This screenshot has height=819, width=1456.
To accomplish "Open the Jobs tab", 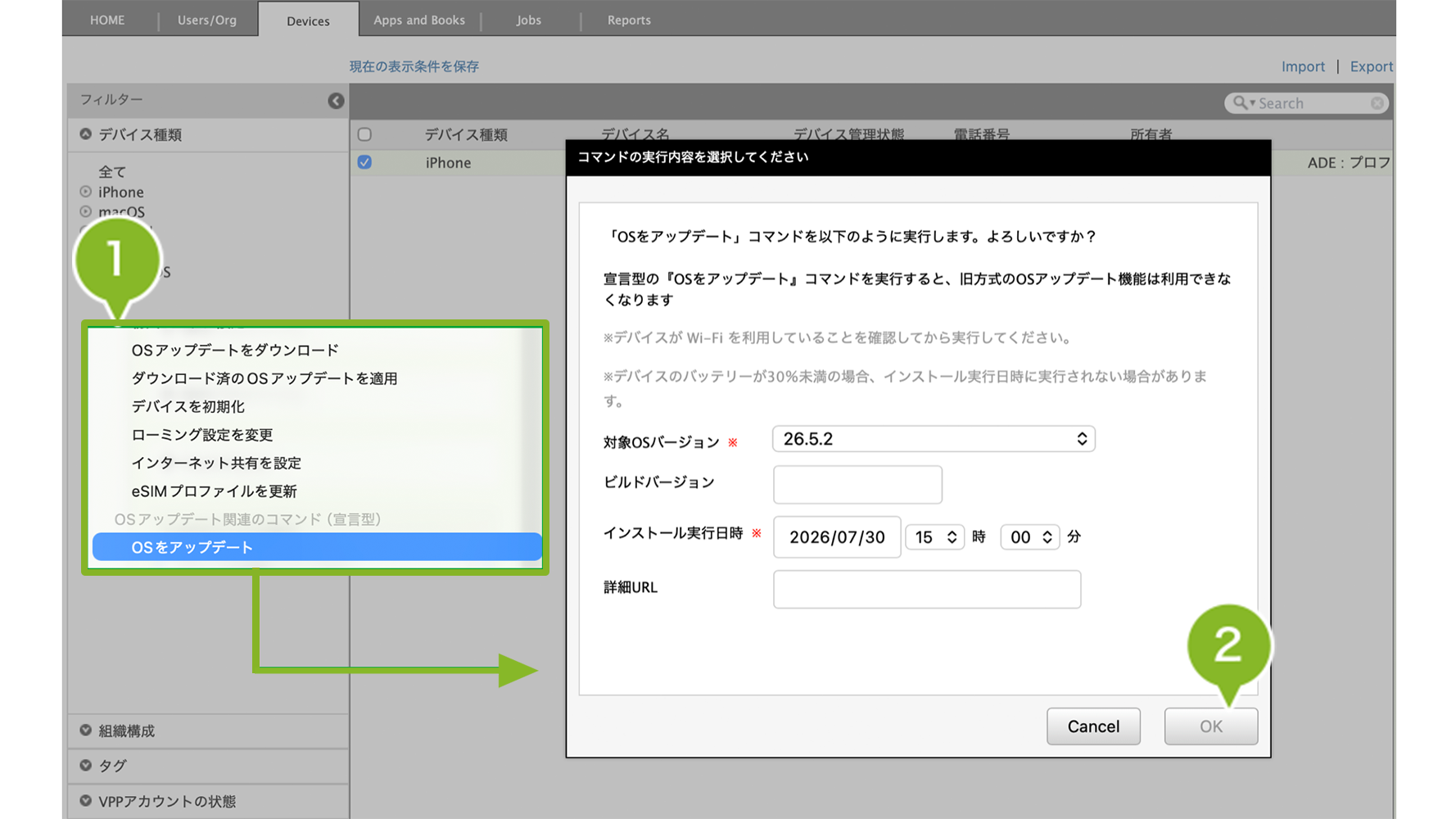I will (x=529, y=20).
